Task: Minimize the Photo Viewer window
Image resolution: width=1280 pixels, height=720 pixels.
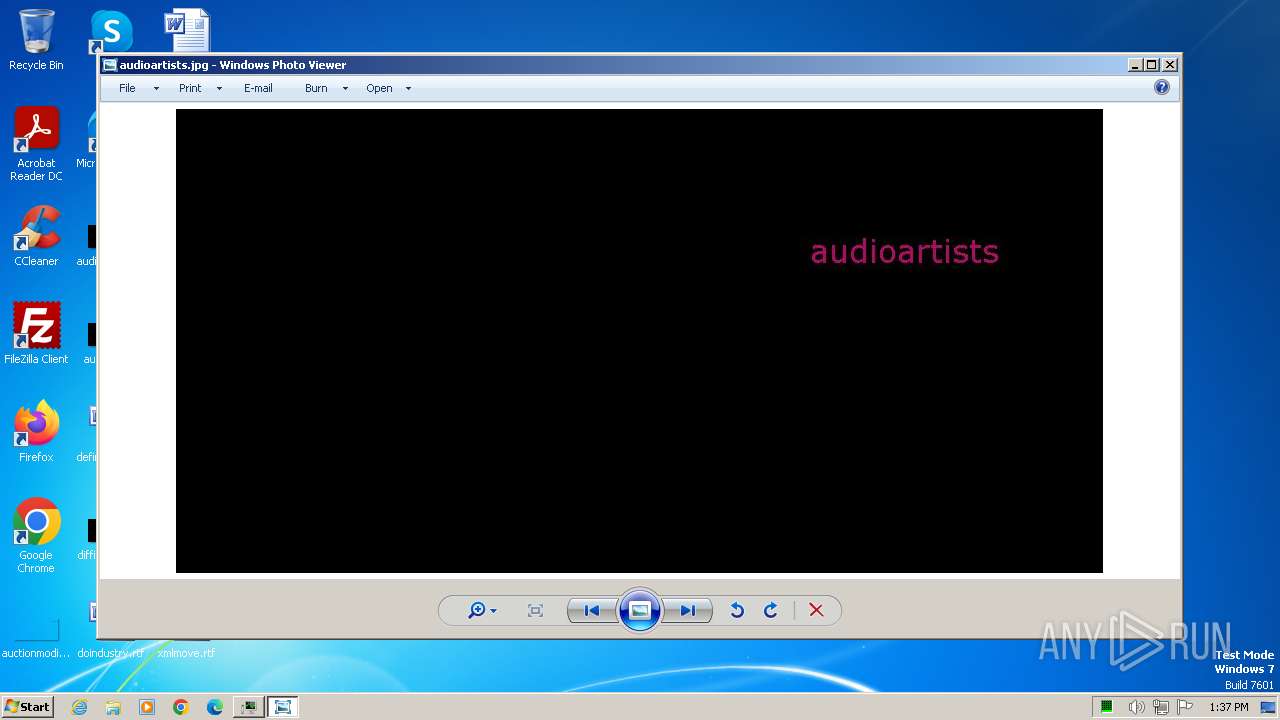Action: tap(1135, 65)
